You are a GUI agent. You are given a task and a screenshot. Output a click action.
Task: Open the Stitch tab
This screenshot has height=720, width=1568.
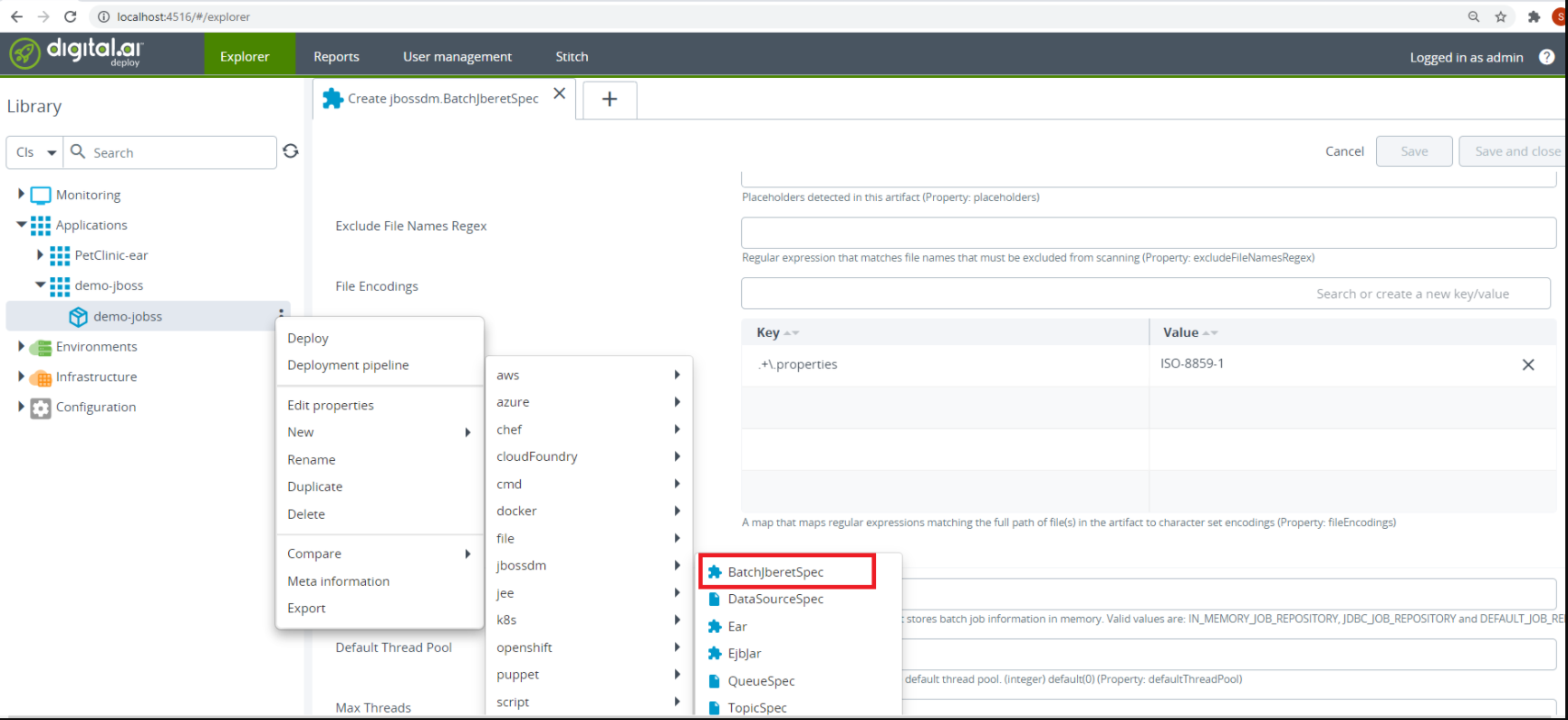[x=572, y=56]
